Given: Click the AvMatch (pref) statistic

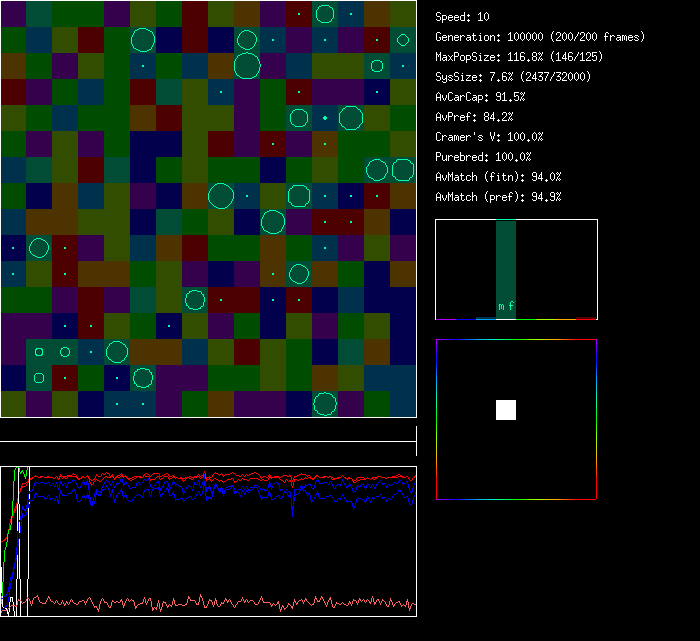Looking at the screenshot, I should tap(498, 197).
